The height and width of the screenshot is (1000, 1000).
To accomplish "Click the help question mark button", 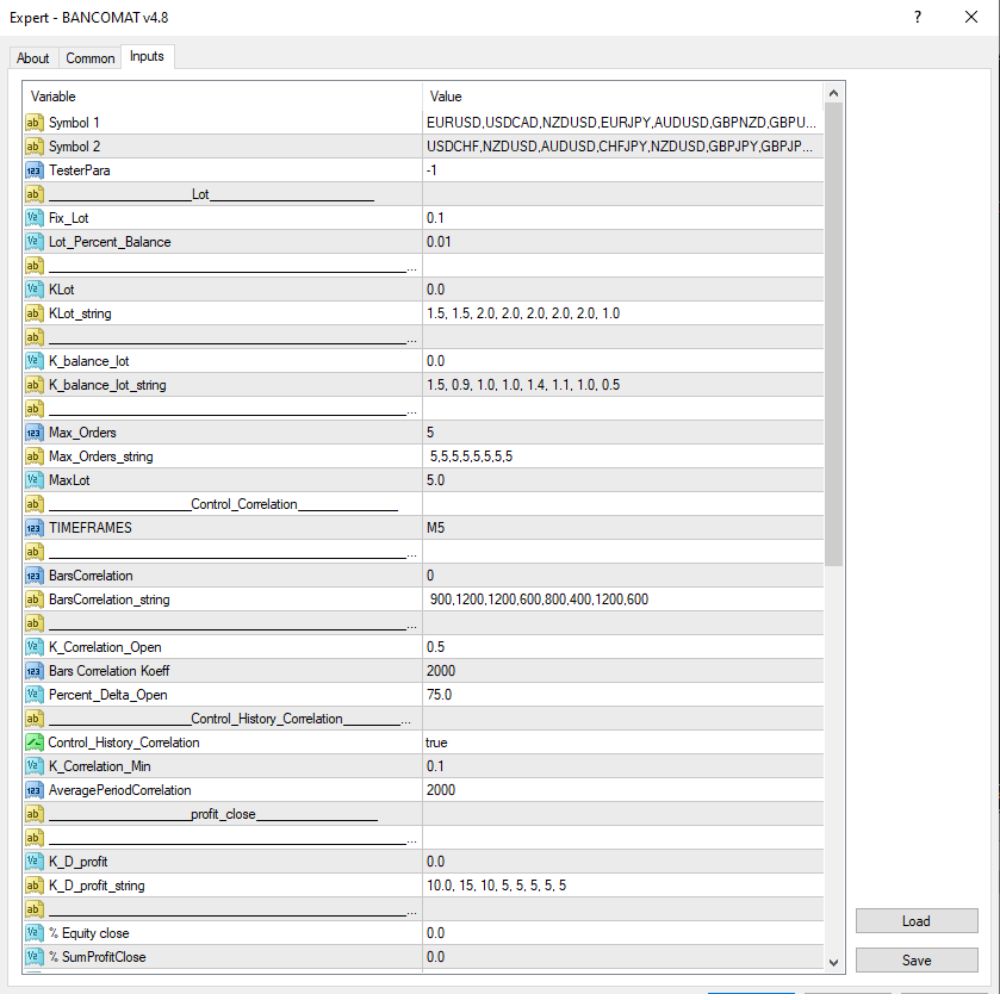I will [917, 17].
